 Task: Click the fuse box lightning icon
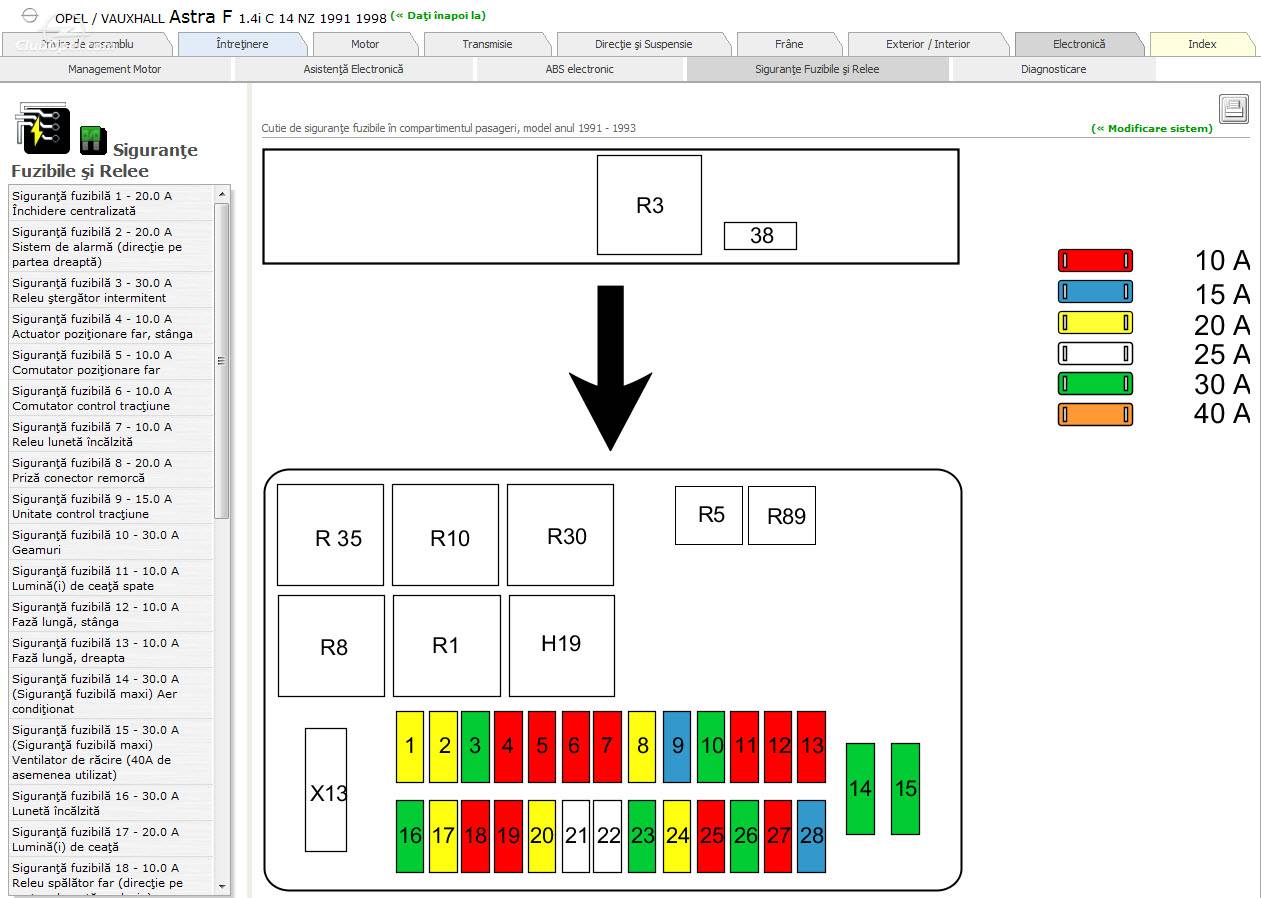pyautogui.click(x=41, y=127)
